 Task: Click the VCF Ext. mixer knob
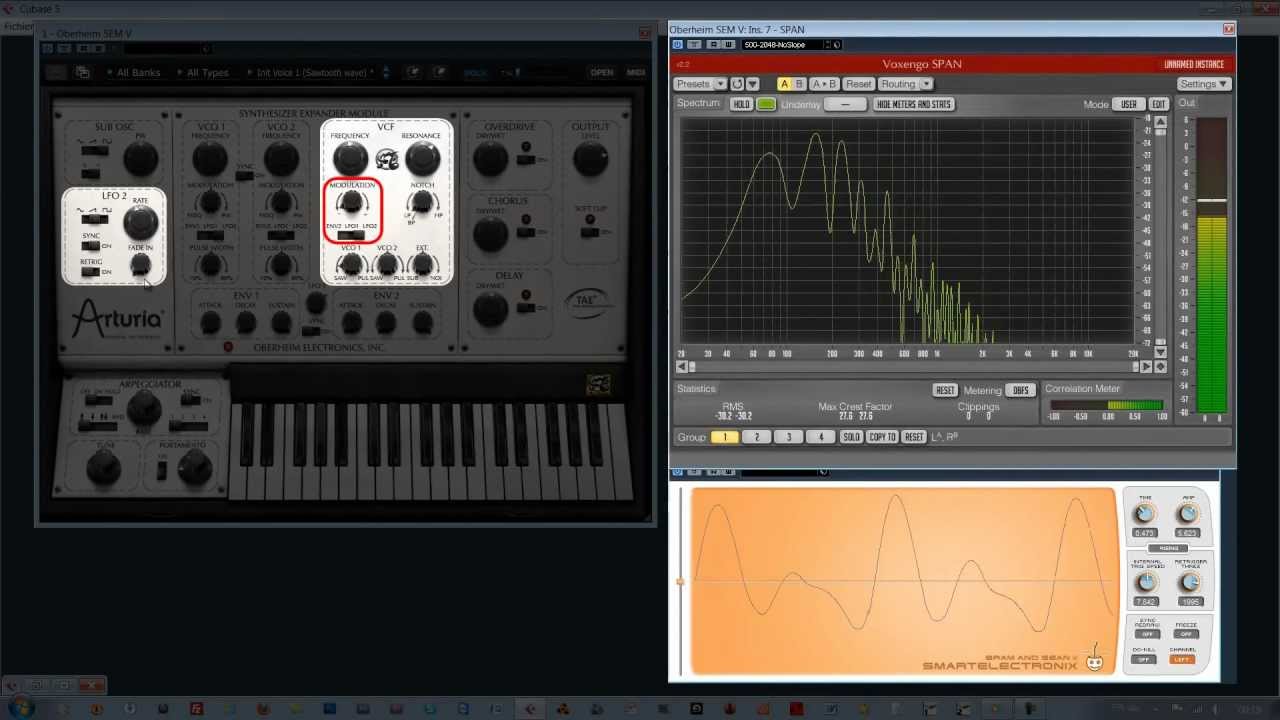pyautogui.click(x=422, y=265)
